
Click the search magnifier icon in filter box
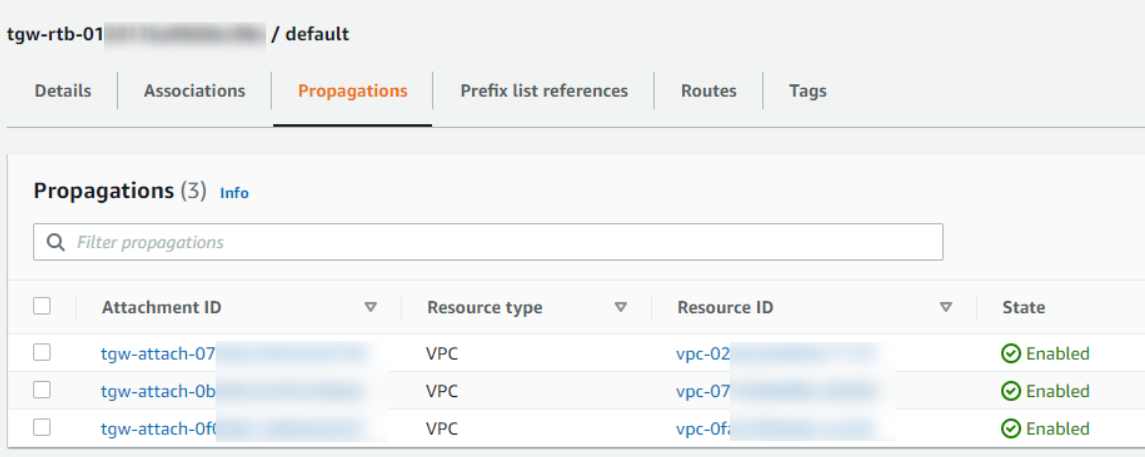click(56, 242)
